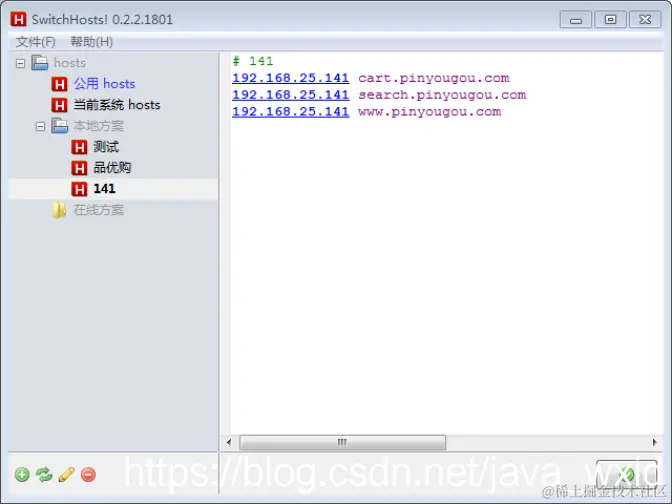The width and height of the screenshot is (672, 504).
Task: Select the 141 scheme label
Action: tap(105, 189)
